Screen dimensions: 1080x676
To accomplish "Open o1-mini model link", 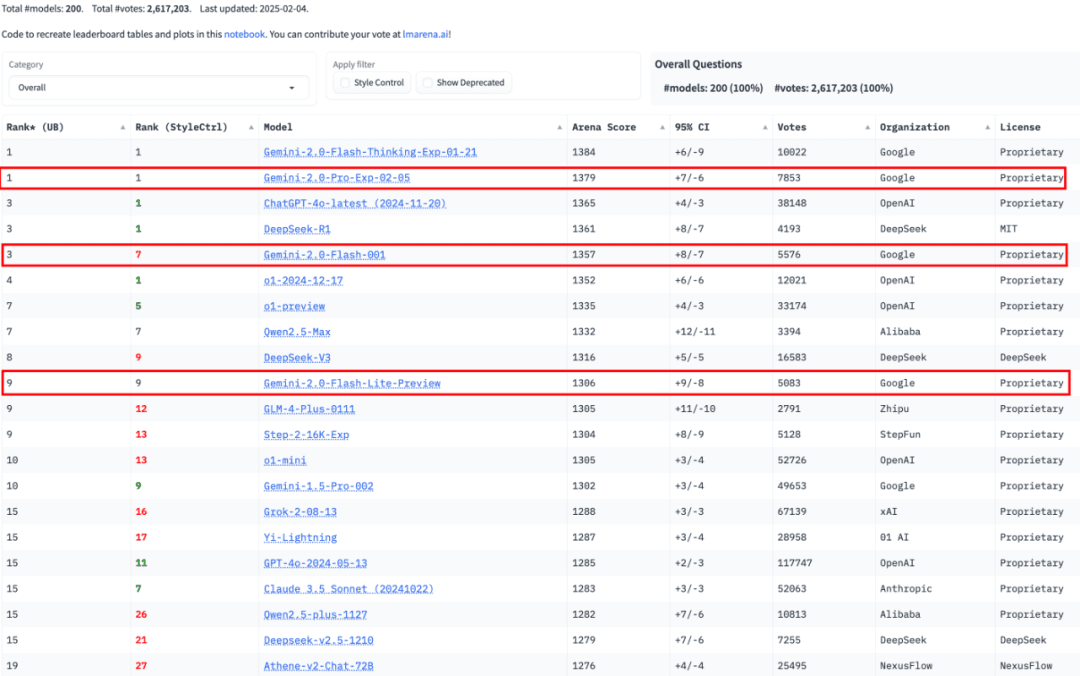I will pos(285,460).
